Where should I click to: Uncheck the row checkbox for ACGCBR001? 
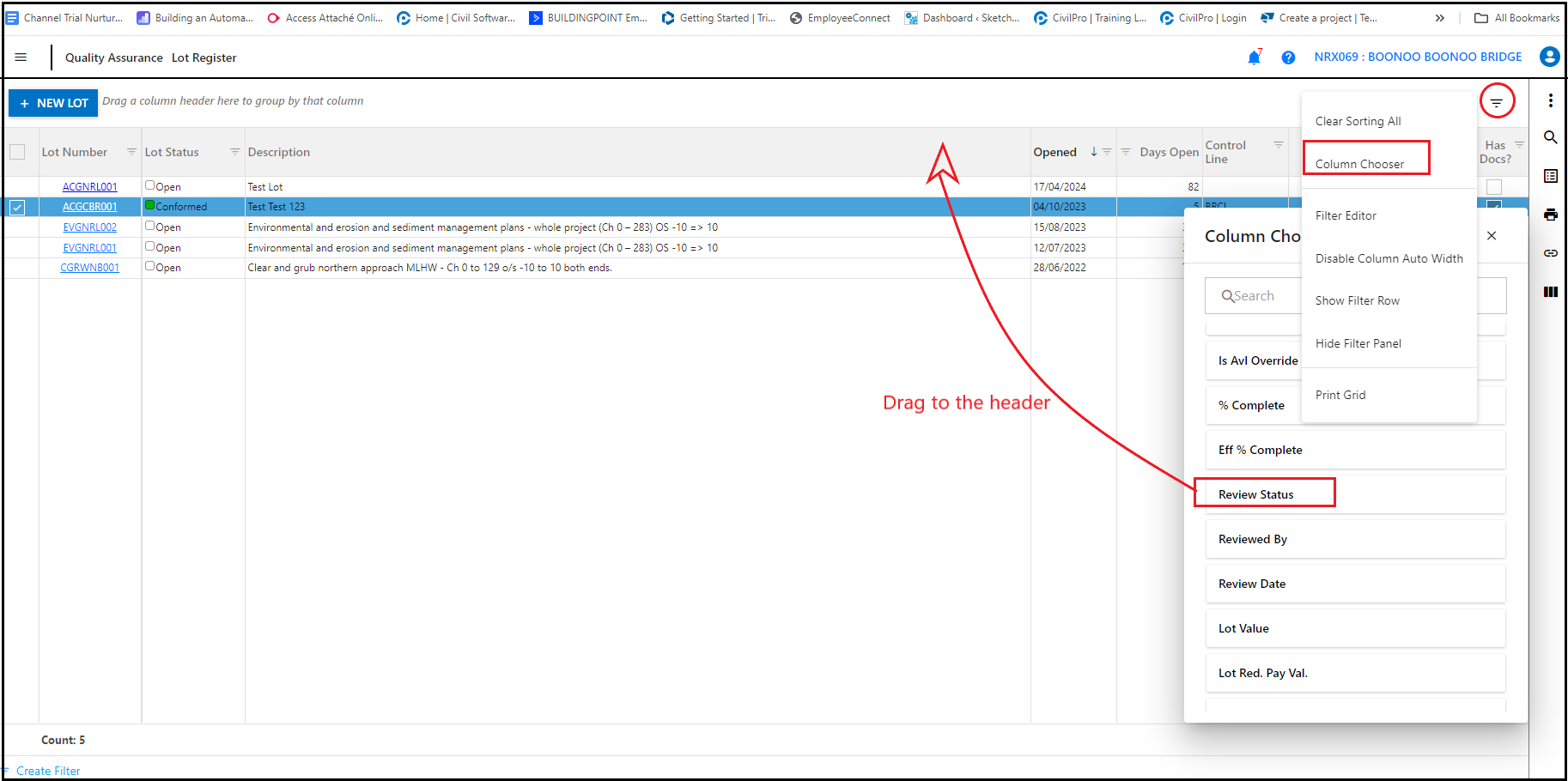point(18,206)
